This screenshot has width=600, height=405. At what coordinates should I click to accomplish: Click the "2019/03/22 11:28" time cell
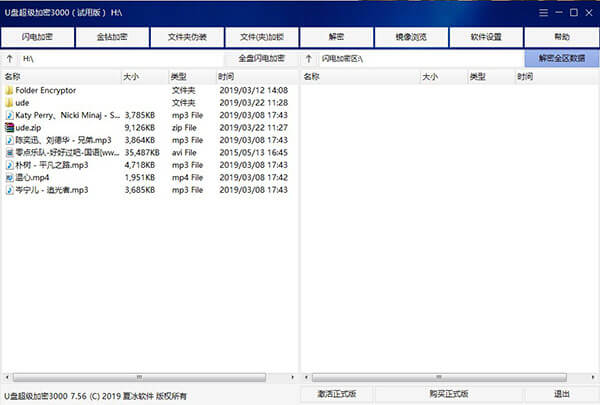pyautogui.click(x=253, y=103)
